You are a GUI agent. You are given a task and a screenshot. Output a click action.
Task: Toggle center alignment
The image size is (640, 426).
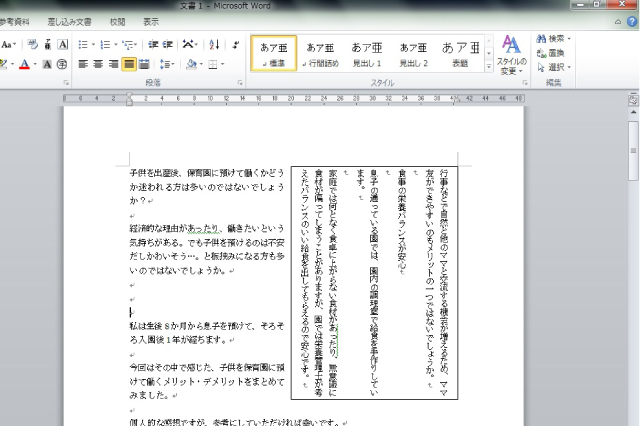pos(98,64)
